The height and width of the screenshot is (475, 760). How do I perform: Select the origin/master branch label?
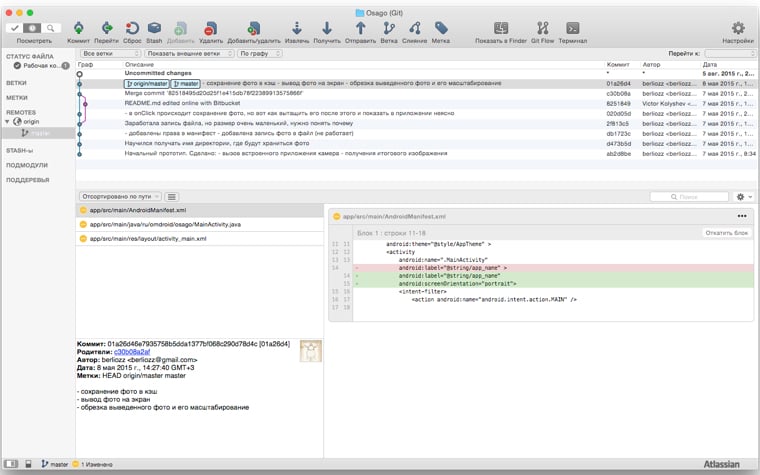(x=146, y=84)
